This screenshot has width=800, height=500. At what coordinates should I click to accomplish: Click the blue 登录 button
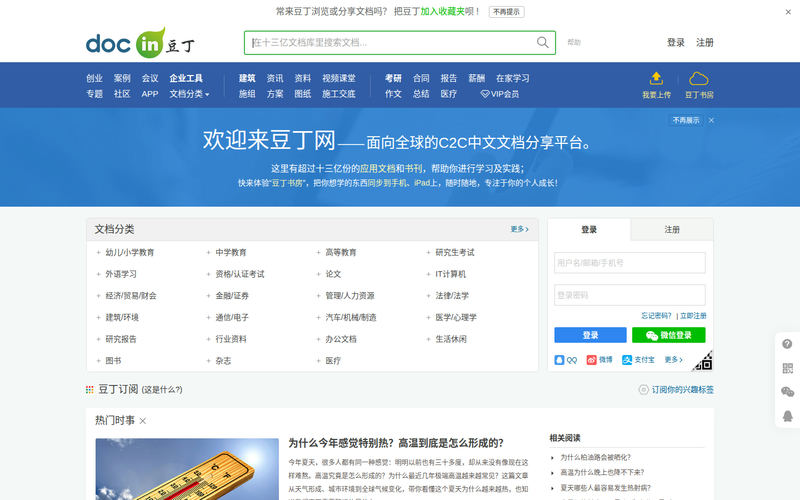[x=590, y=335]
